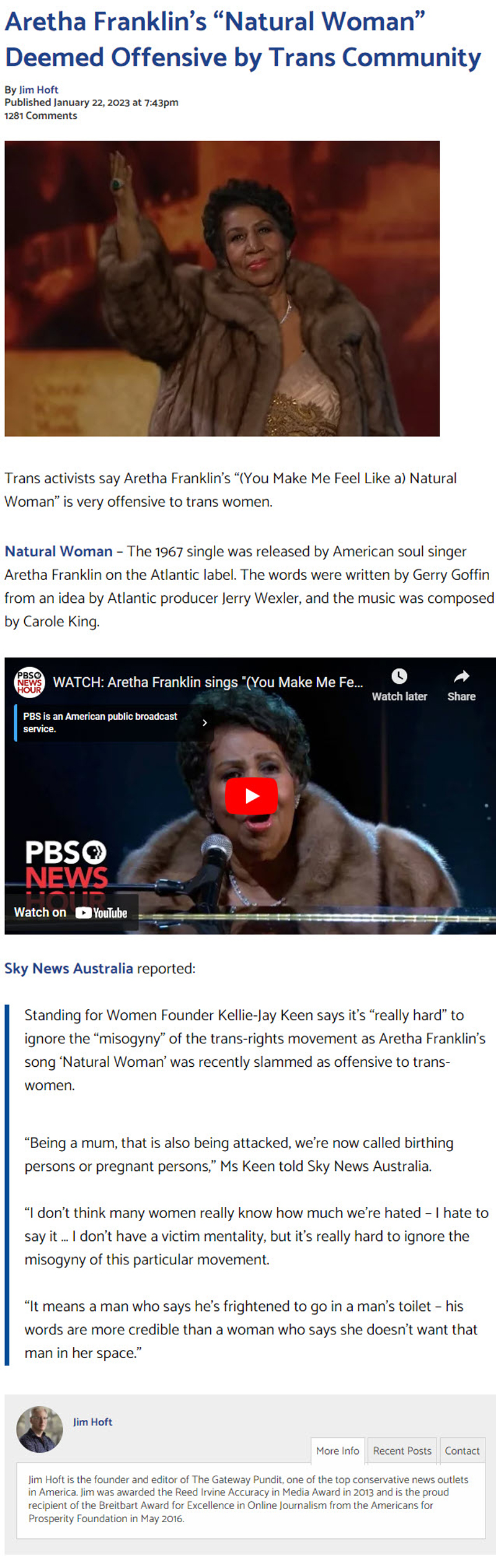Switch to the Recent Posts tab

(x=402, y=1450)
